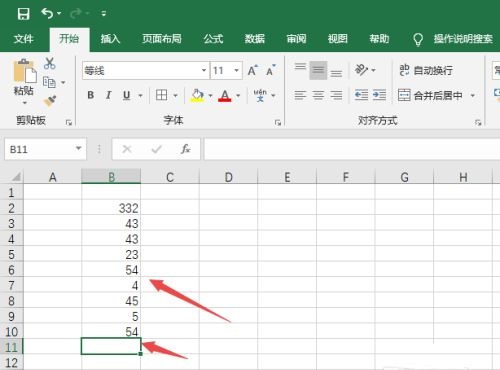Screen dimensions: 500x370
Task: Open the font color dropdown arrow
Action: 238,96
